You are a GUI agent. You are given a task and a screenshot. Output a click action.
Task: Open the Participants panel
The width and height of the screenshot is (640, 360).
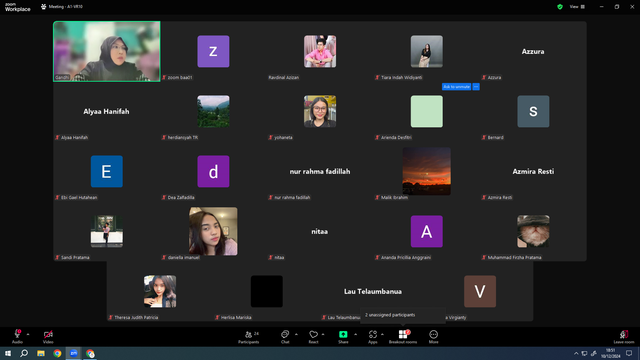pyautogui.click(x=249, y=336)
